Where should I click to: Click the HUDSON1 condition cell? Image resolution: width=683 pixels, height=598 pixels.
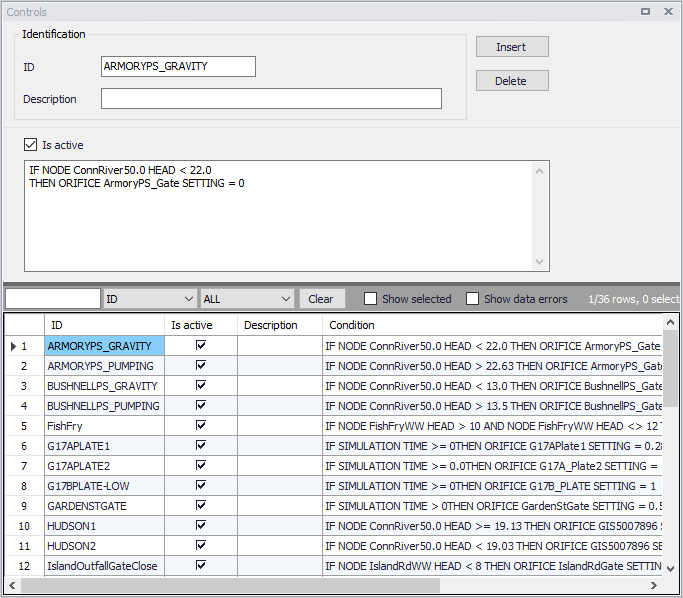point(492,526)
